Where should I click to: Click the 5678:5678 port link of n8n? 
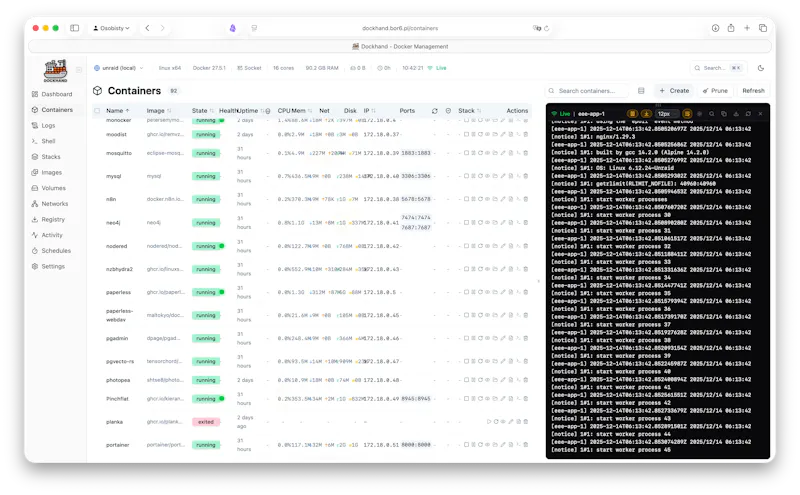pos(416,199)
